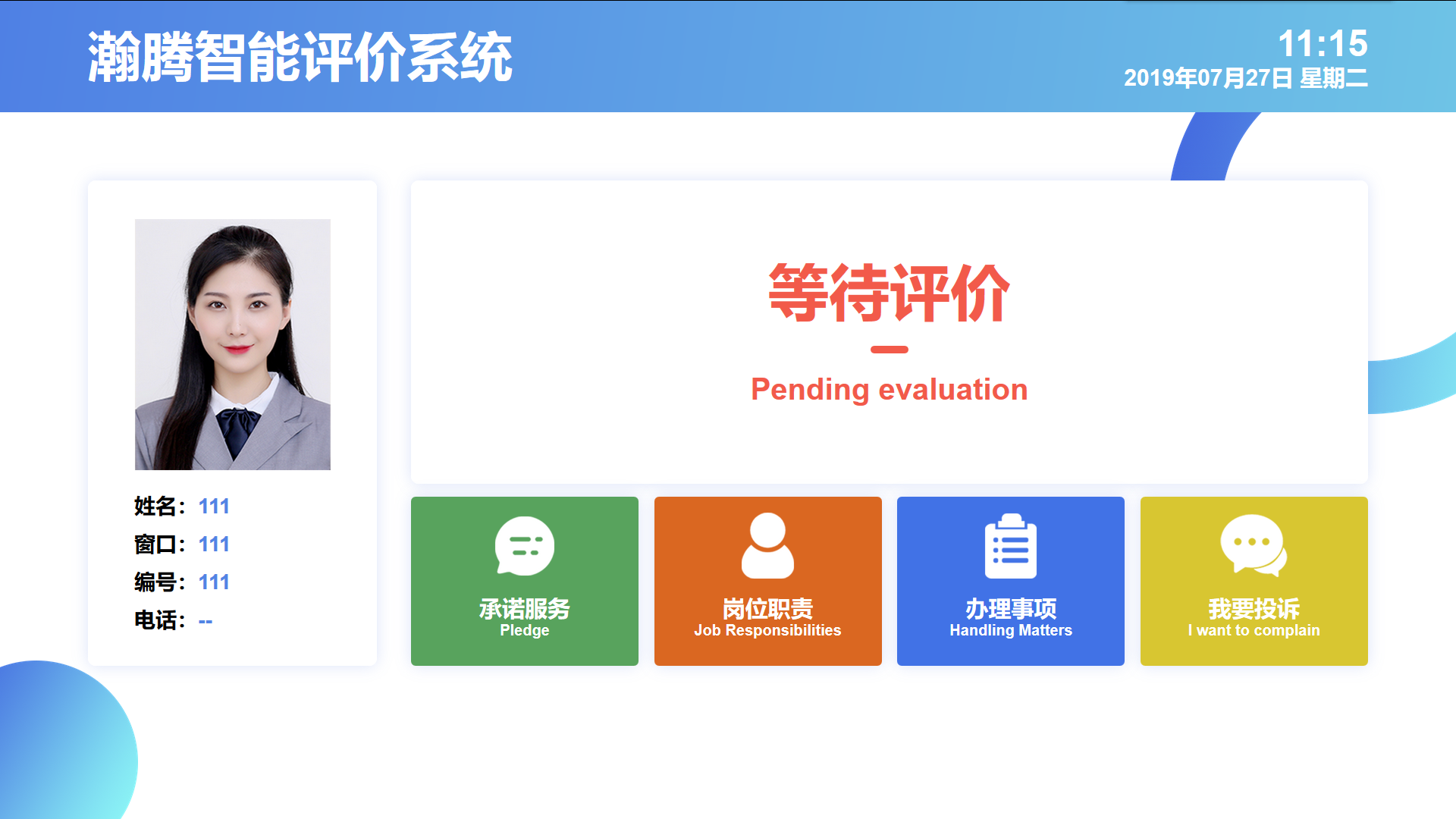Click the 等待评价 heading text

tap(890, 293)
